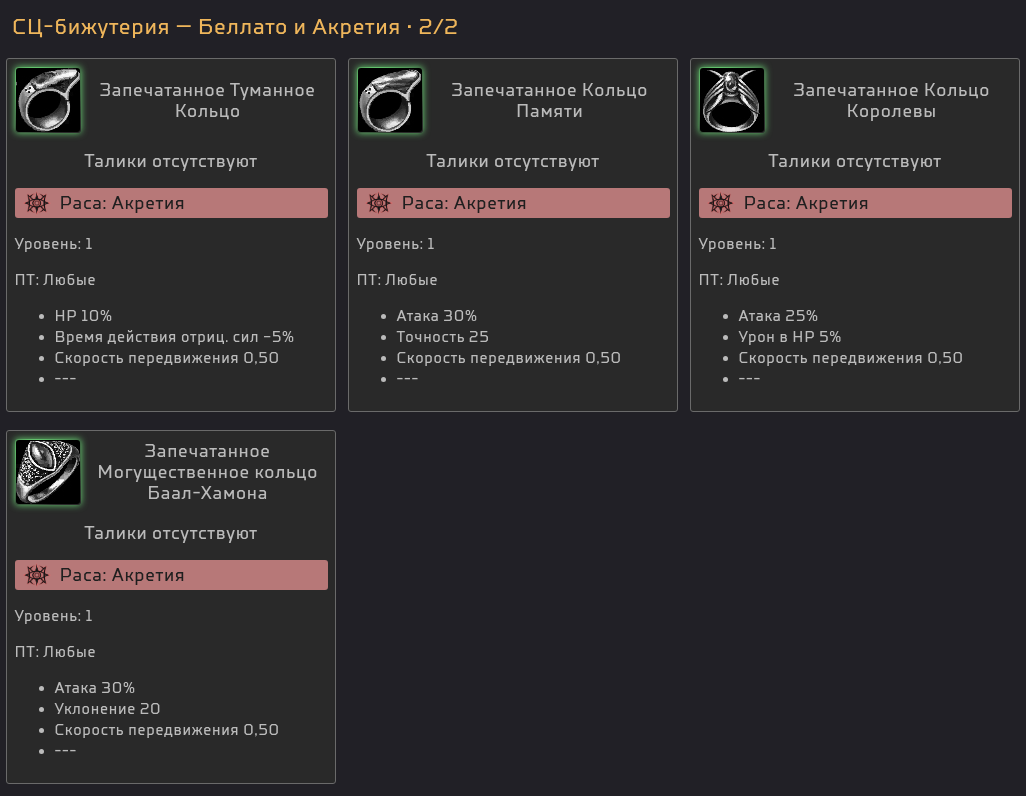Click Accretia race emblem in Туманное Кольцо card
1026x796 pixels.
[37, 203]
